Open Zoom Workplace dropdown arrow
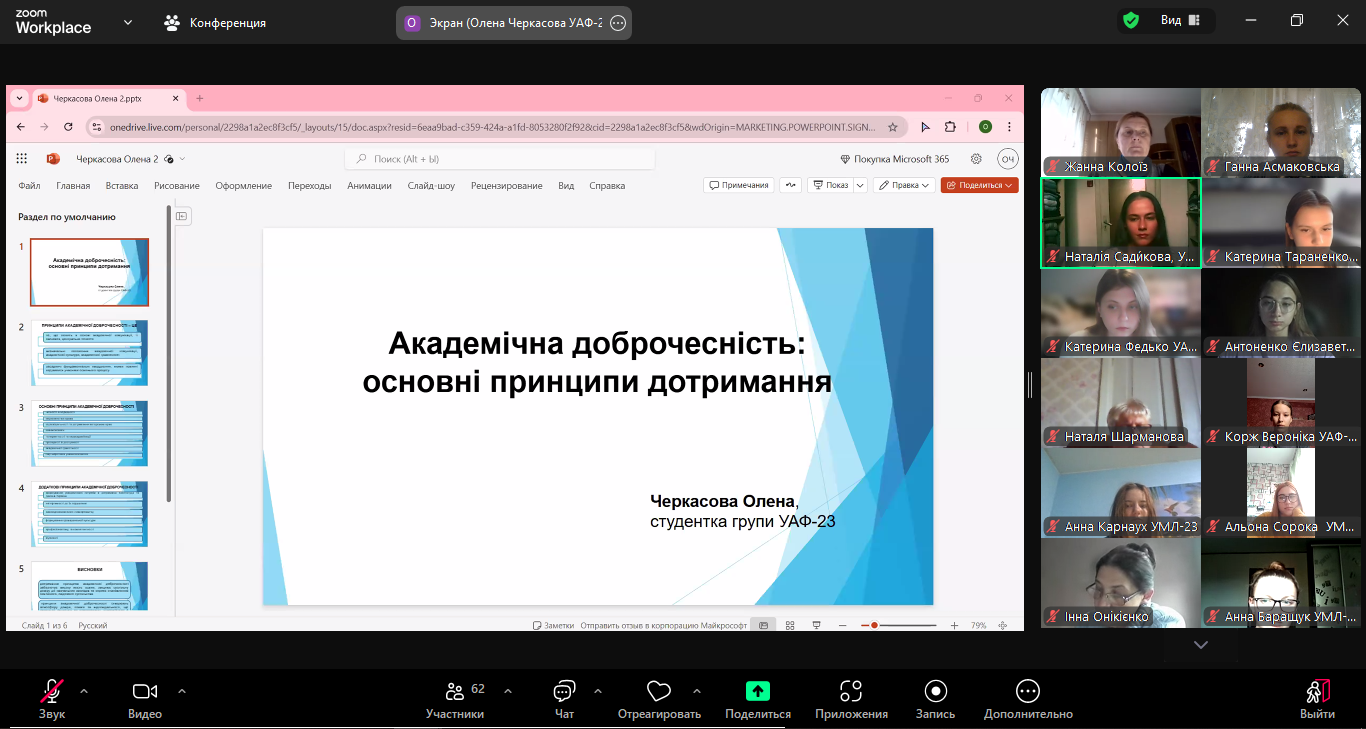The height and width of the screenshot is (729, 1366). pyautogui.click(x=128, y=22)
